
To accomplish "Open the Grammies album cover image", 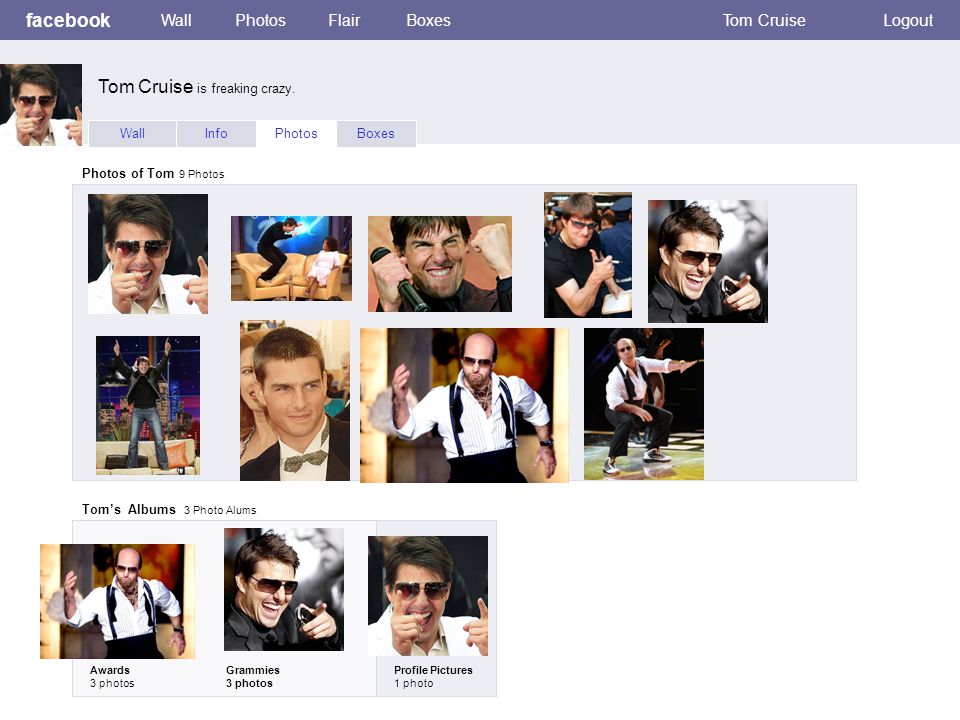I will click(x=284, y=590).
